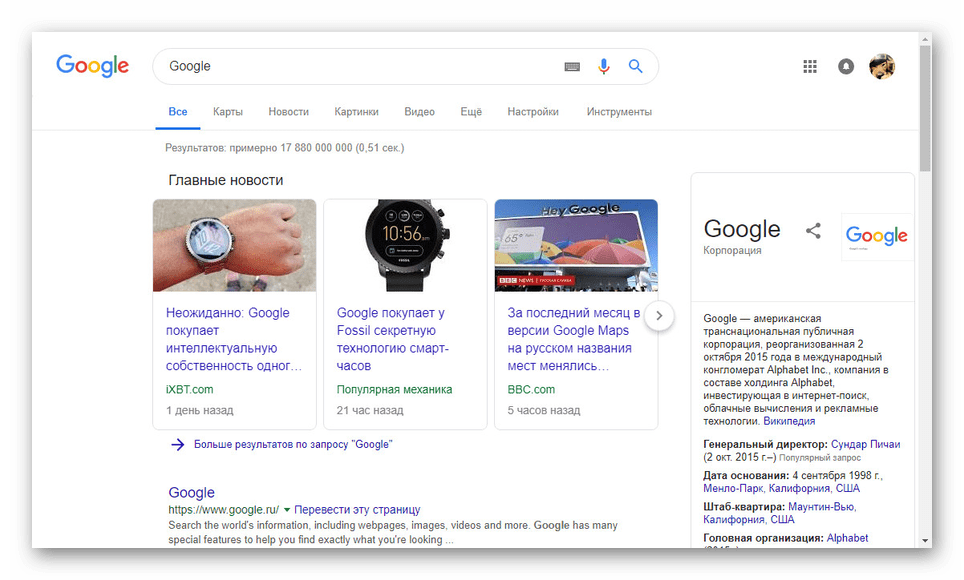Open the account profile avatar
The image size is (964, 580).
[882, 66]
